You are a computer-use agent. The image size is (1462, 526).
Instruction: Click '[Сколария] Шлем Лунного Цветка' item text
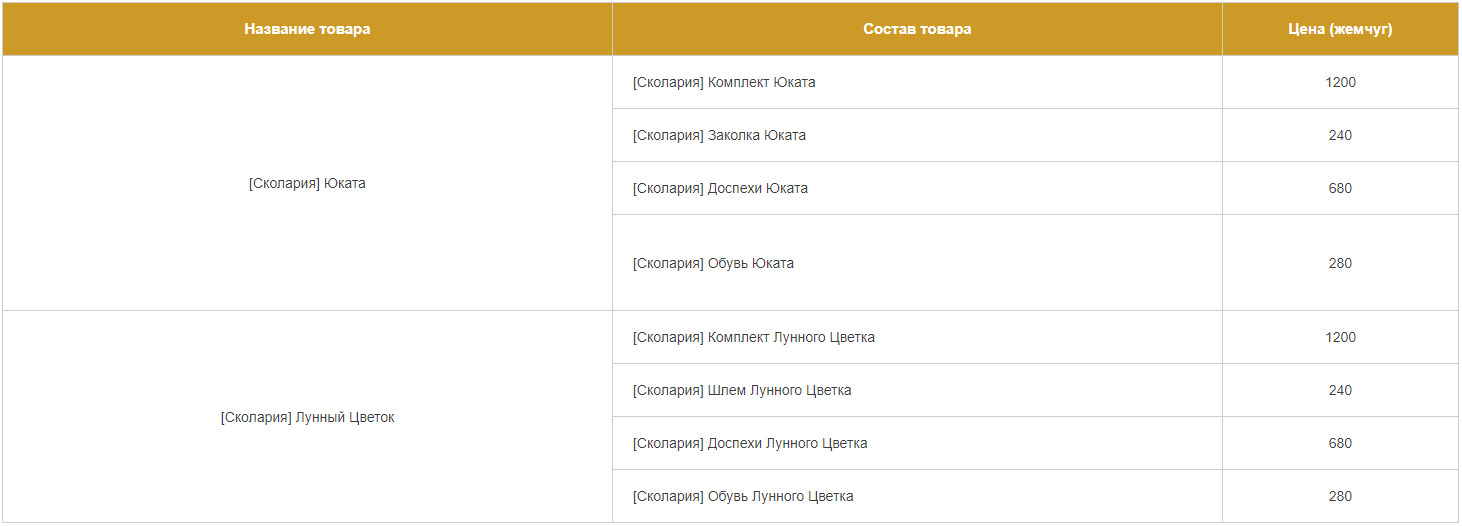742,390
